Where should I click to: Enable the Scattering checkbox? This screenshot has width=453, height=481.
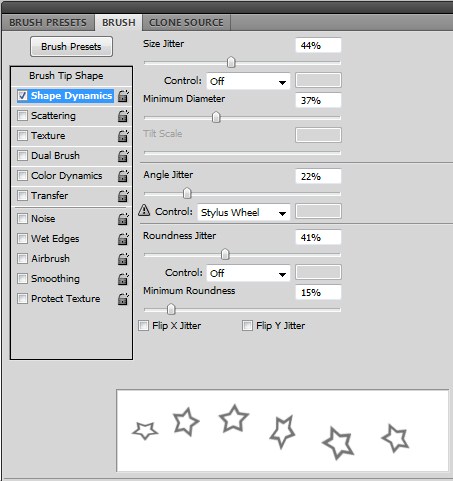22,116
